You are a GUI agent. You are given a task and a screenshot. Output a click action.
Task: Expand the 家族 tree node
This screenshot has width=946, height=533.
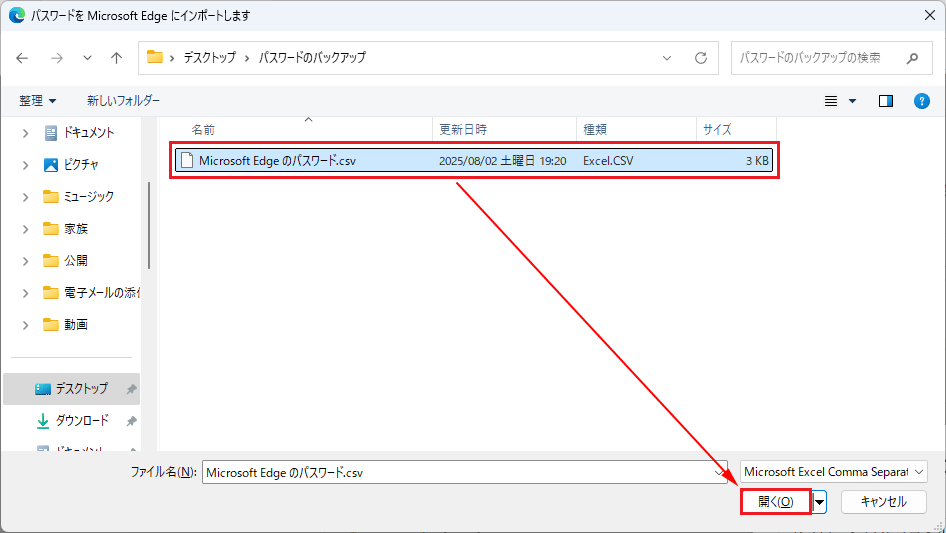click(x=25, y=229)
